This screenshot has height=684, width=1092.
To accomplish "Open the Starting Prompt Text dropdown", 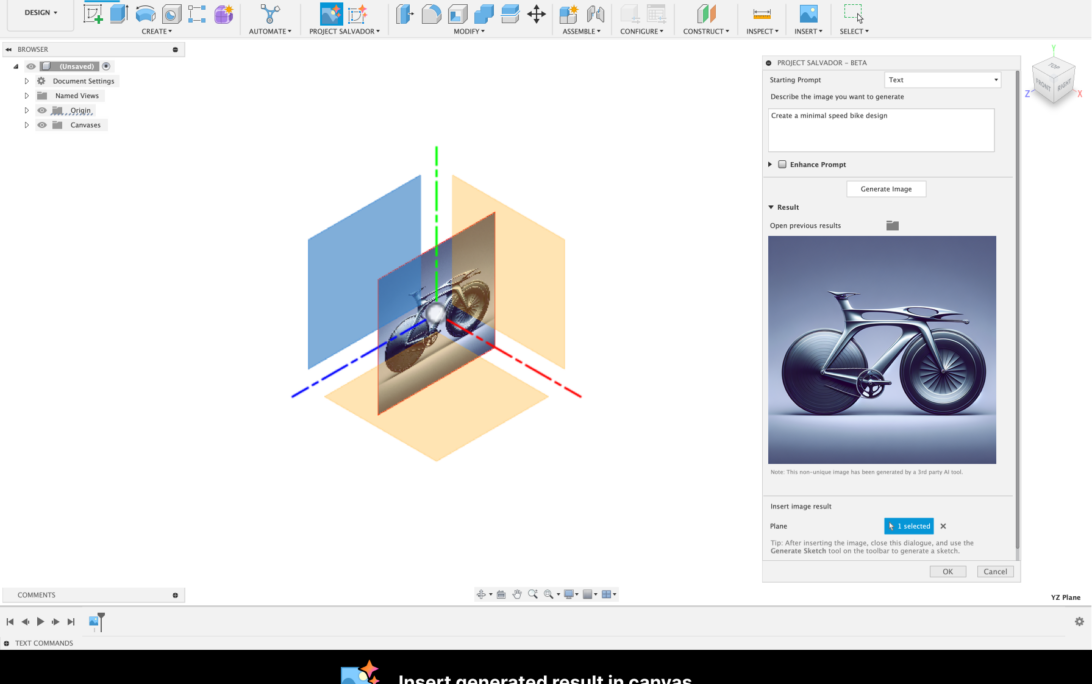I will (x=943, y=80).
